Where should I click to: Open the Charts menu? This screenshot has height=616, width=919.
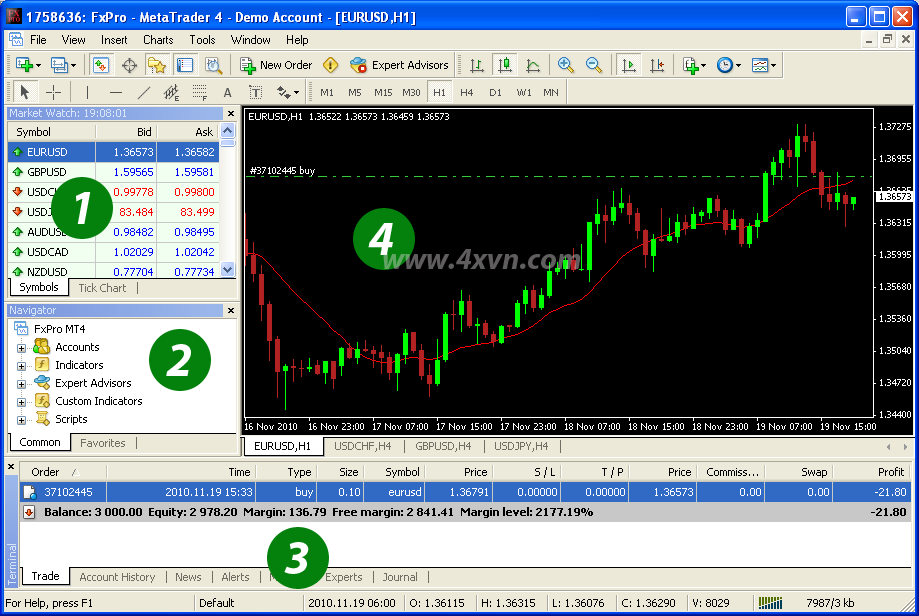(x=158, y=40)
